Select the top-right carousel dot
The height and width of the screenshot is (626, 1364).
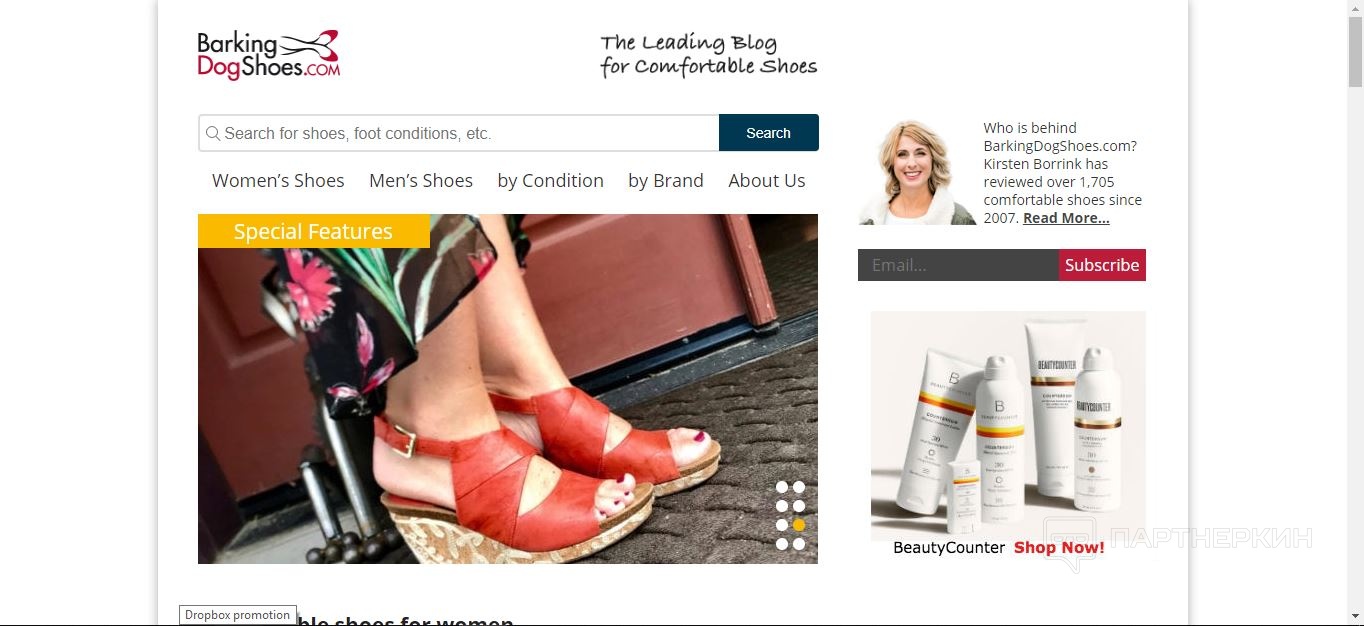click(798, 488)
